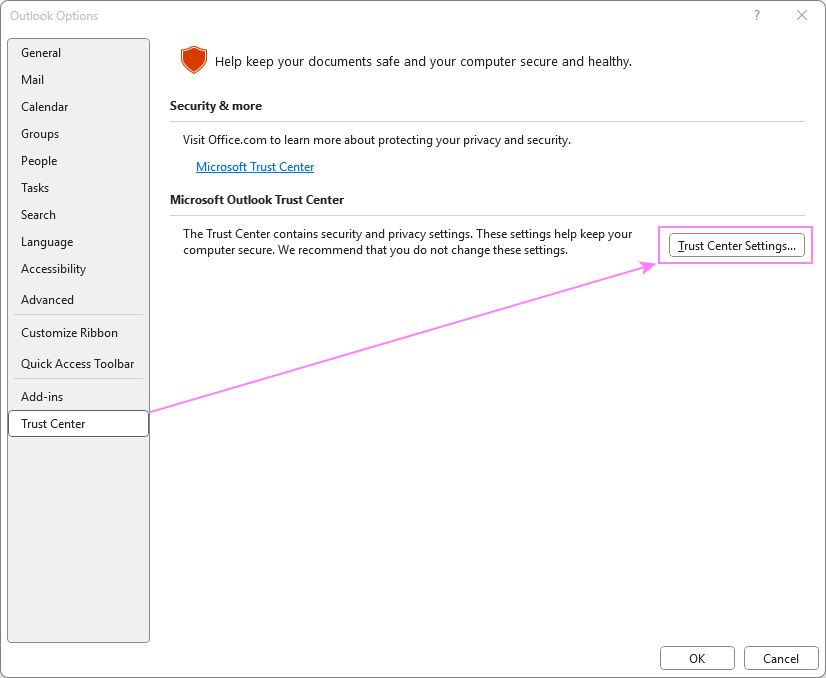The height and width of the screenshot is (678, 826).
Task: Open the General options category
Action: [x=78, y=53]
